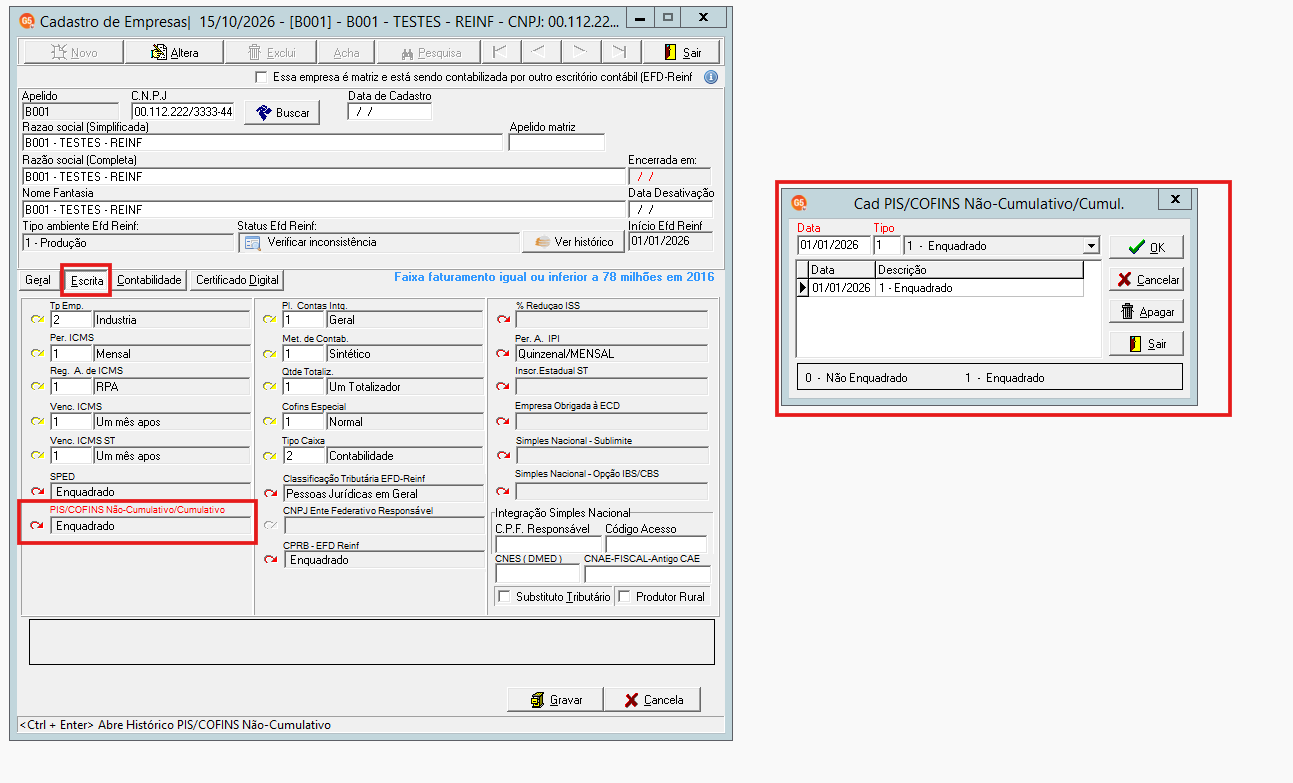Open the Certificado Digital tab
The height and width of the screenshot is (783, 1293).
(x=238, y=280)
